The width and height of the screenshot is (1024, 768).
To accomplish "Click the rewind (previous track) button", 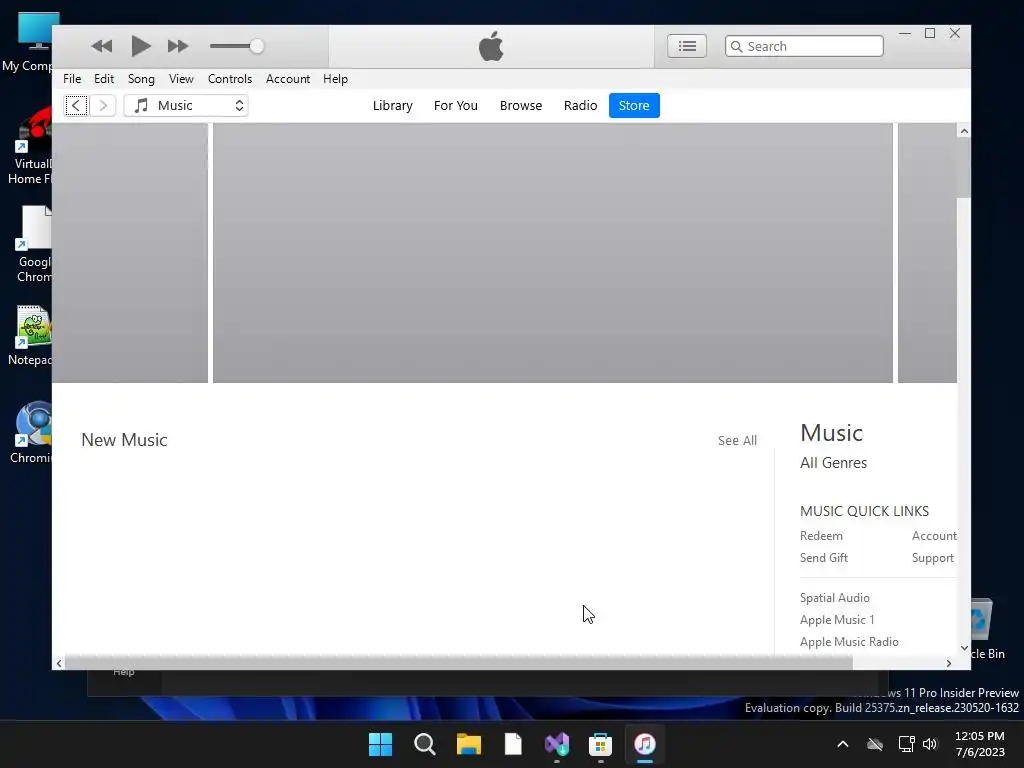I will click(102, 46).
